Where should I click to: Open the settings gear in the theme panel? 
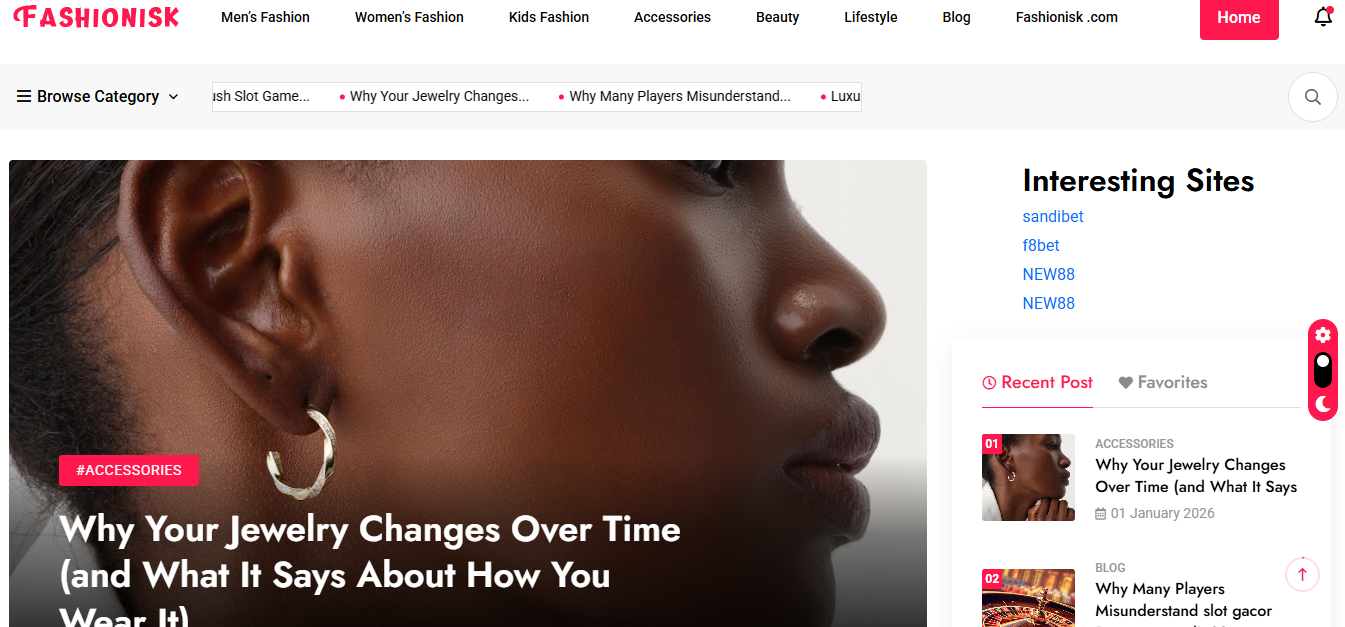coord(1323,335)
